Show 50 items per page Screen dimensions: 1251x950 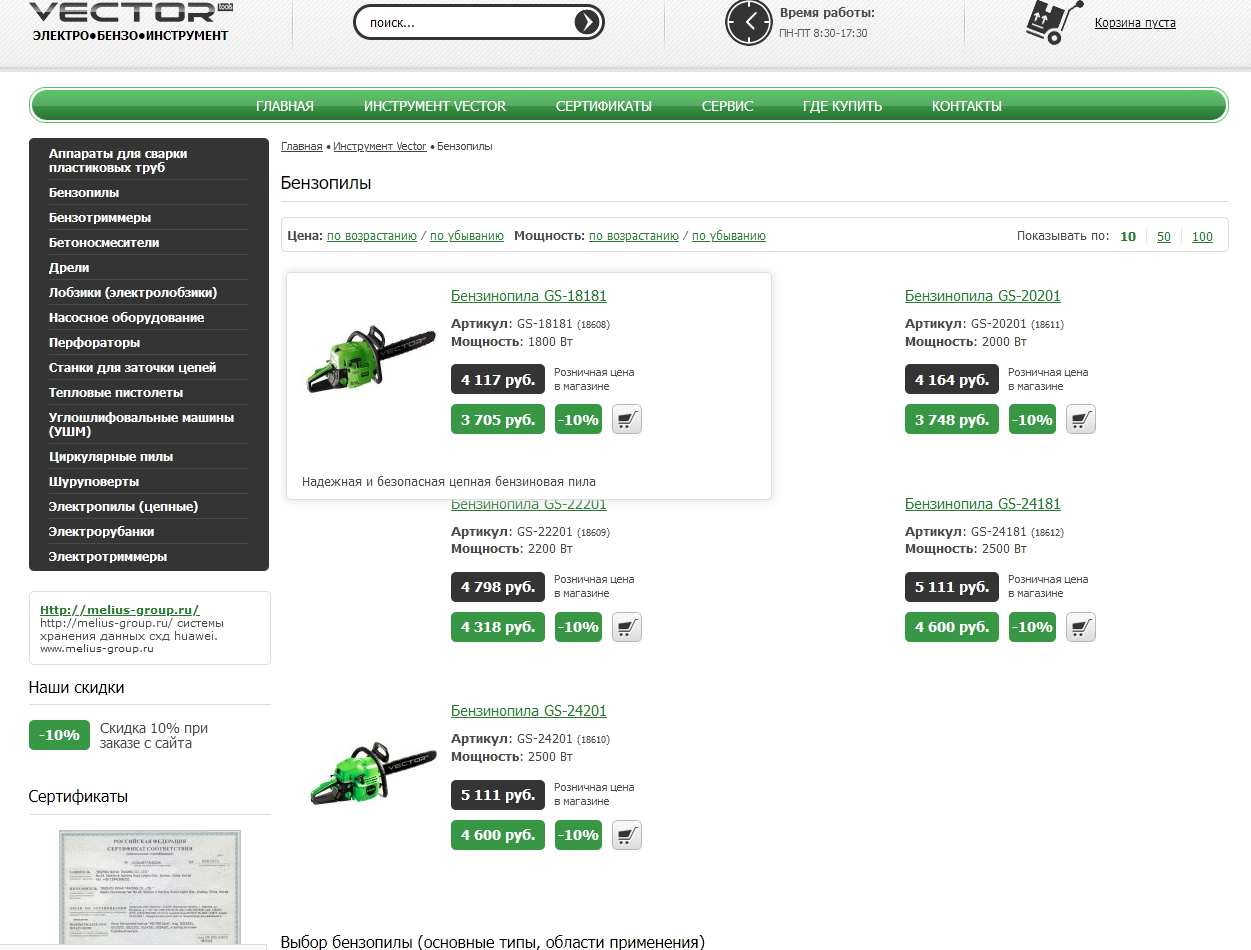point(1164,237)
